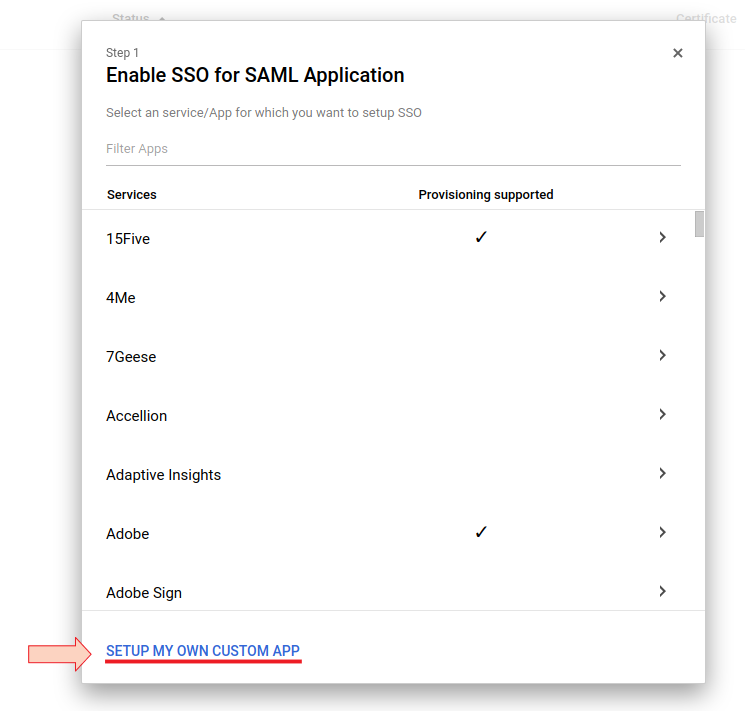Screen dimensions: 745x711
Task: Open the 4Me row chevron arrow
Action: (x=662, y=296)
